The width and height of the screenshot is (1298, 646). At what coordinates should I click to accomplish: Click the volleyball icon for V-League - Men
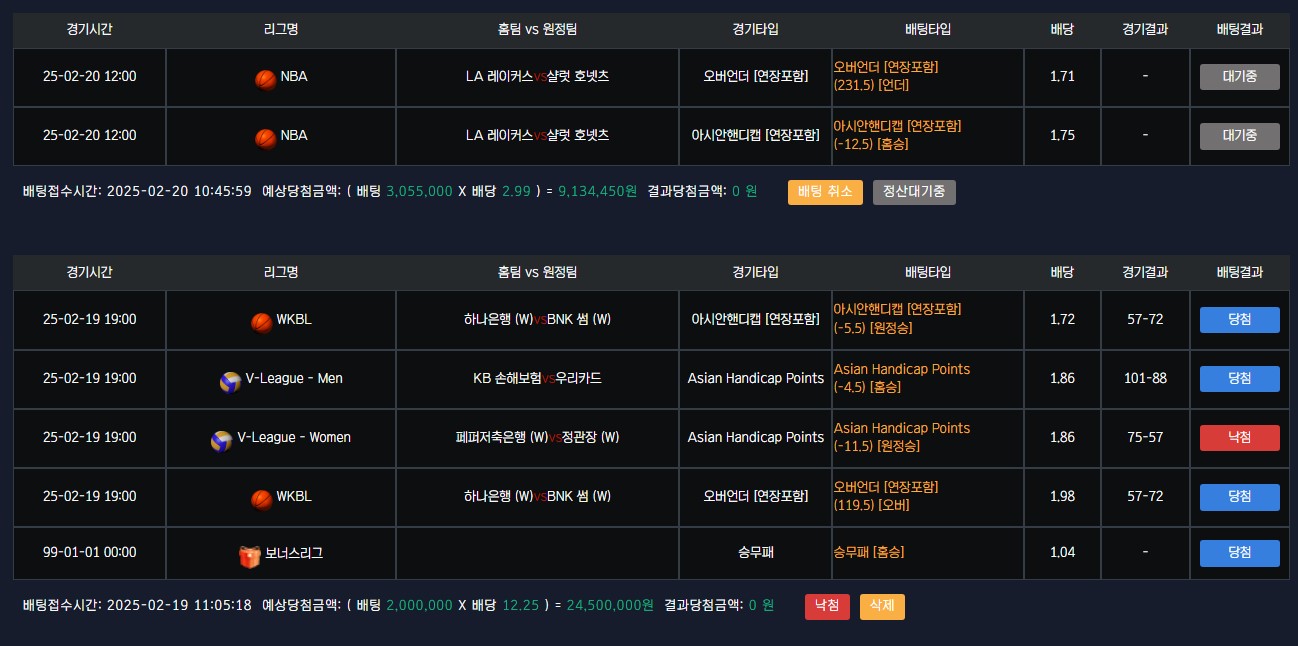pos(230,381)
